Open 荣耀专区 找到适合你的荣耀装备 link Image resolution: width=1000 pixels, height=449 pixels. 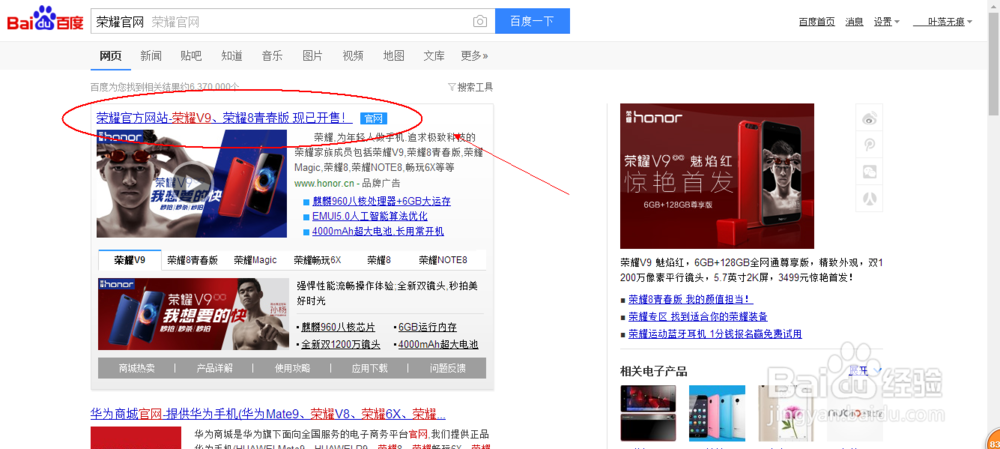coord(698,316)
